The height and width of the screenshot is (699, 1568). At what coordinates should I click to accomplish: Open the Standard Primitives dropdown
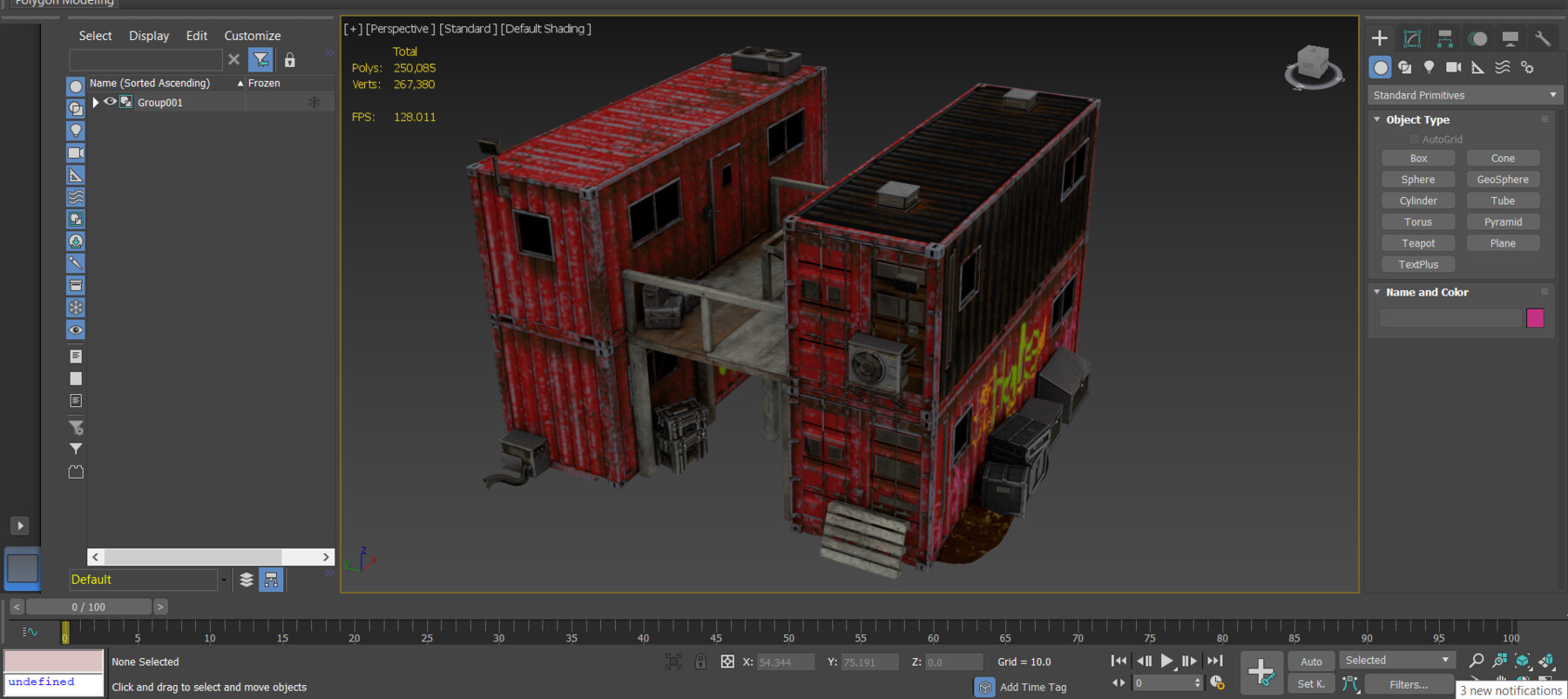[x=1464, y=95]
